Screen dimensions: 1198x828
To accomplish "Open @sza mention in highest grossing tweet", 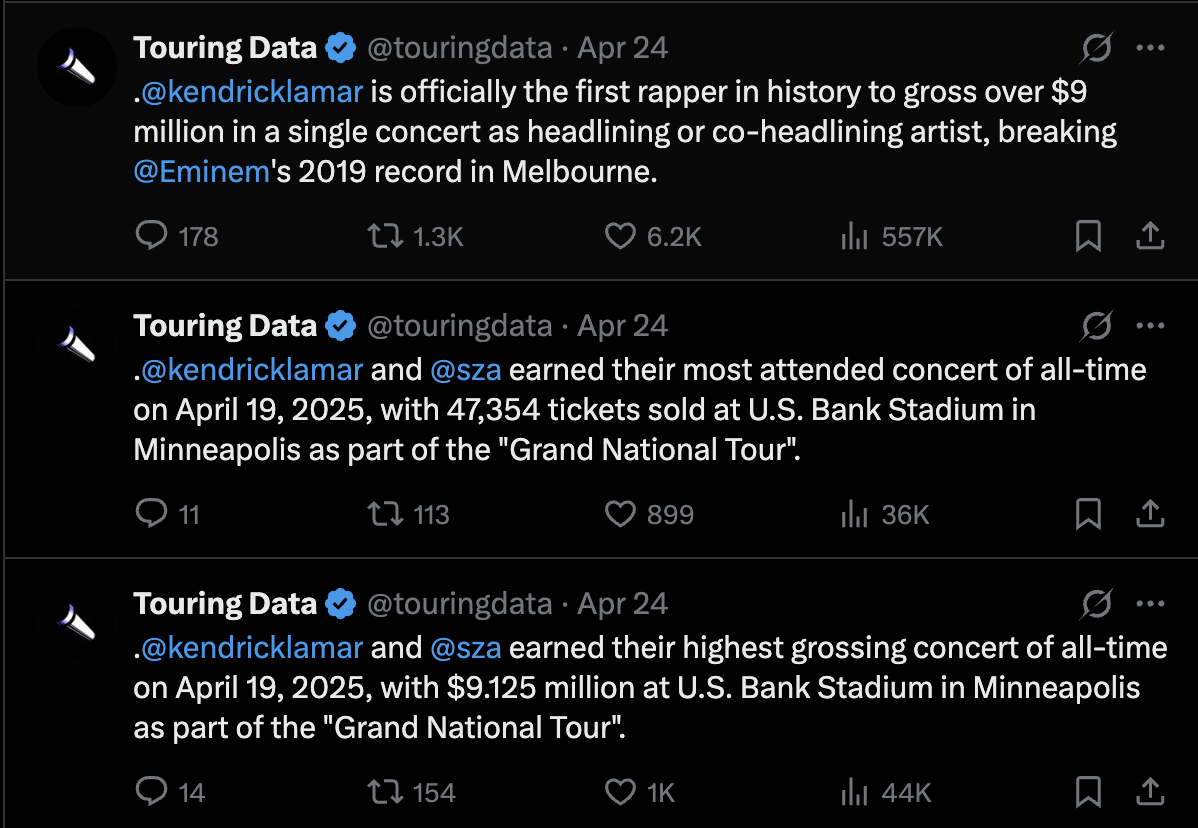I will tap(465, 648).
